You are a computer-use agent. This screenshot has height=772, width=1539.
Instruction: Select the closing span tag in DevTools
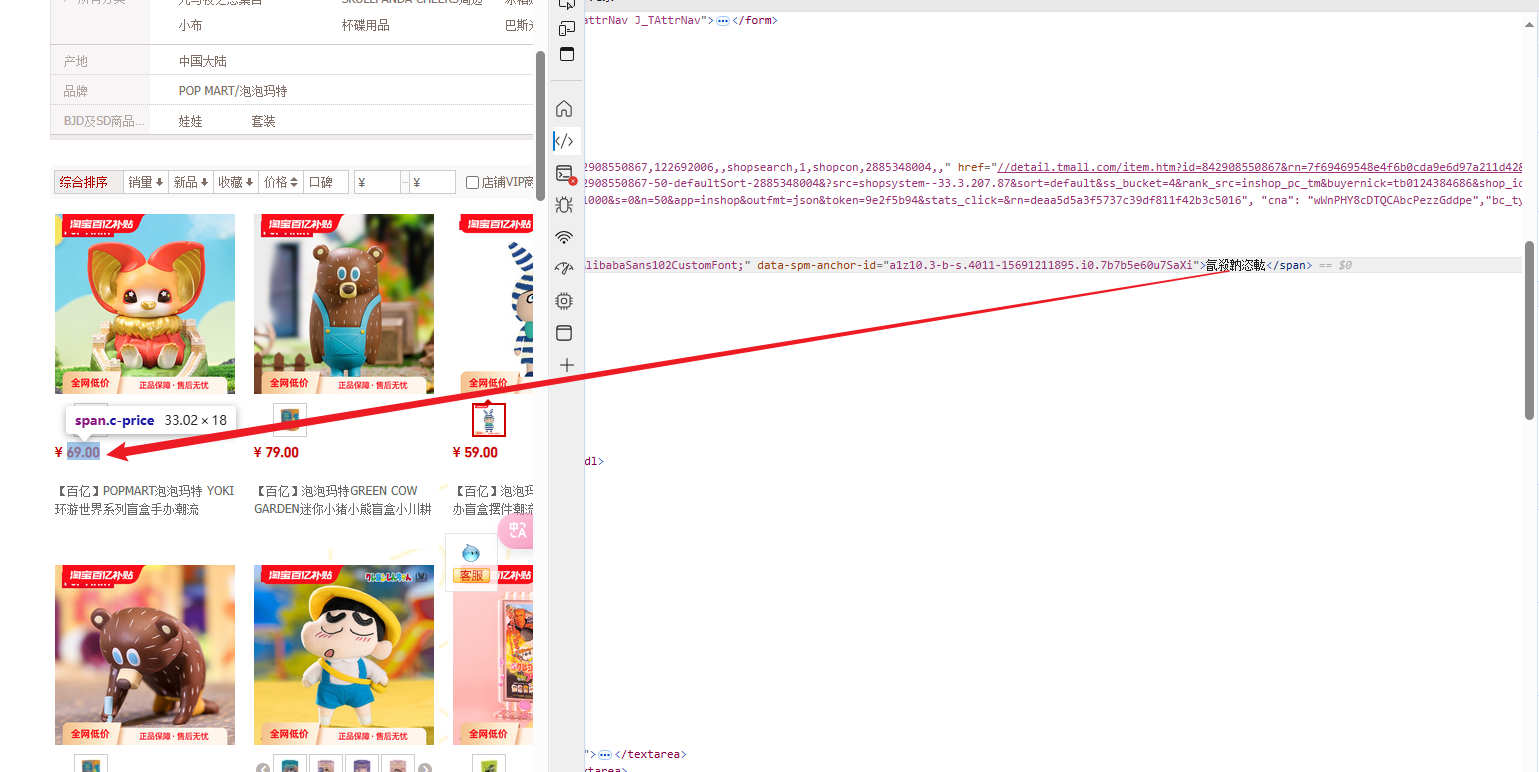(x=1289, y=265)
